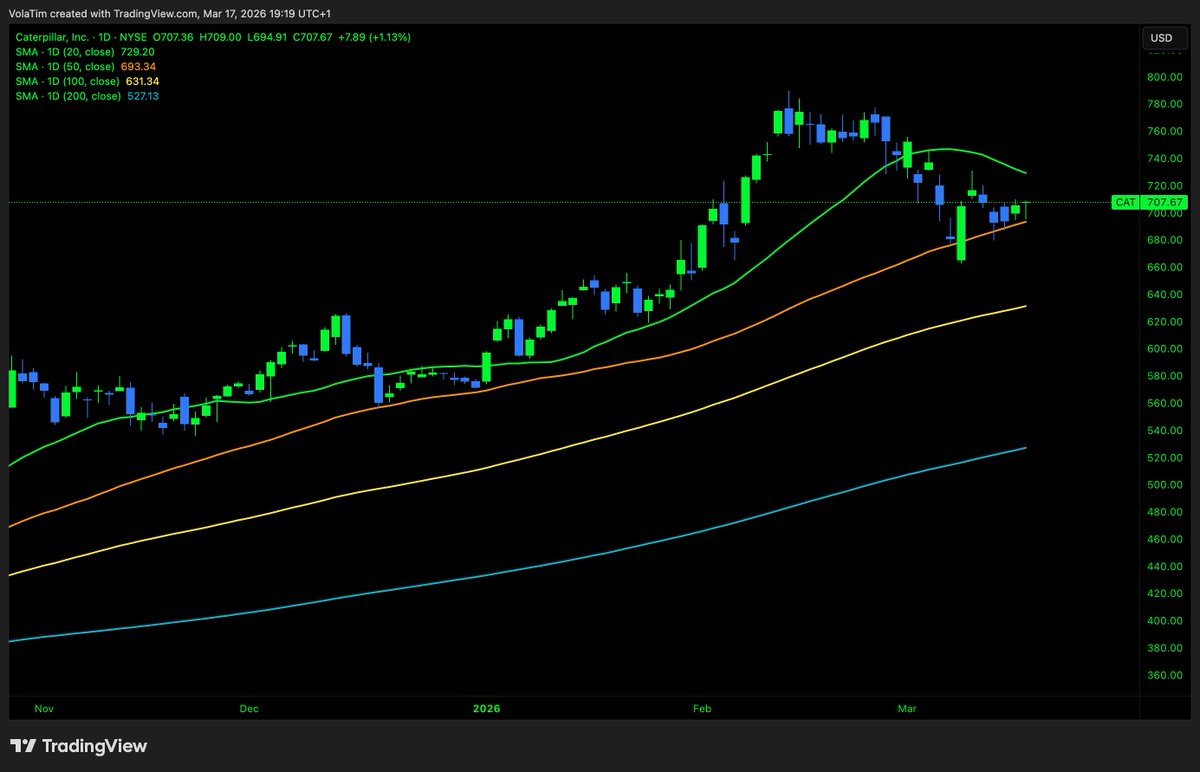Click the SMA 200 value 527.13
1200x772 pixels.
coord(142,96)
